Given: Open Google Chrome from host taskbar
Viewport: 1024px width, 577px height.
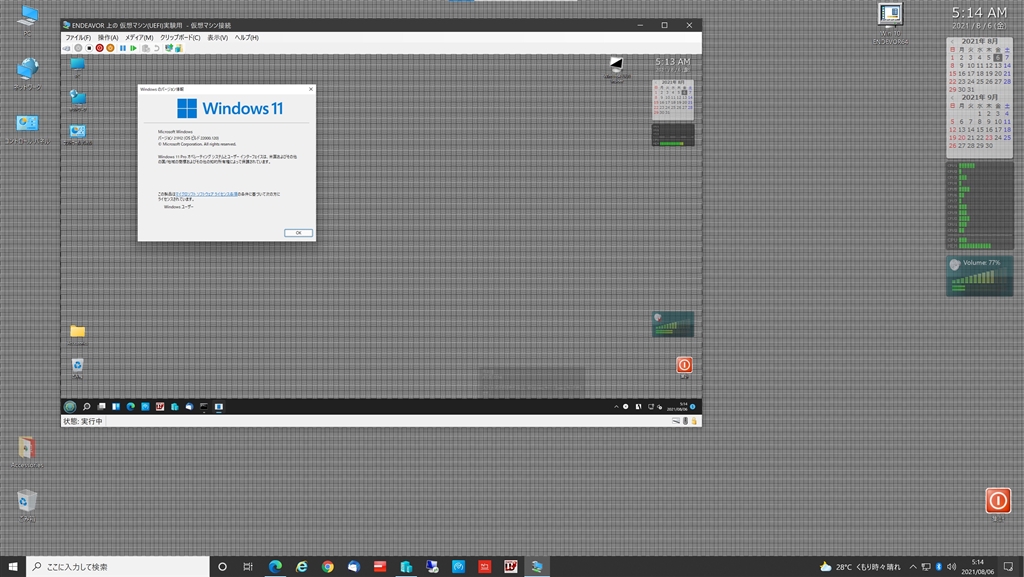Looking at the screenshot, I should 327,567.
